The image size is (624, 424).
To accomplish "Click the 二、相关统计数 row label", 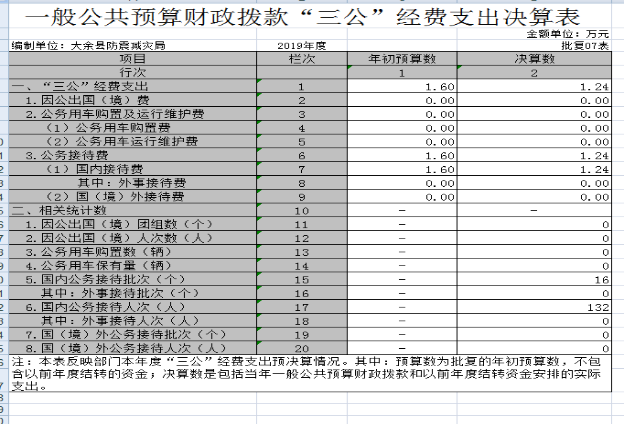I will [60, 210].
